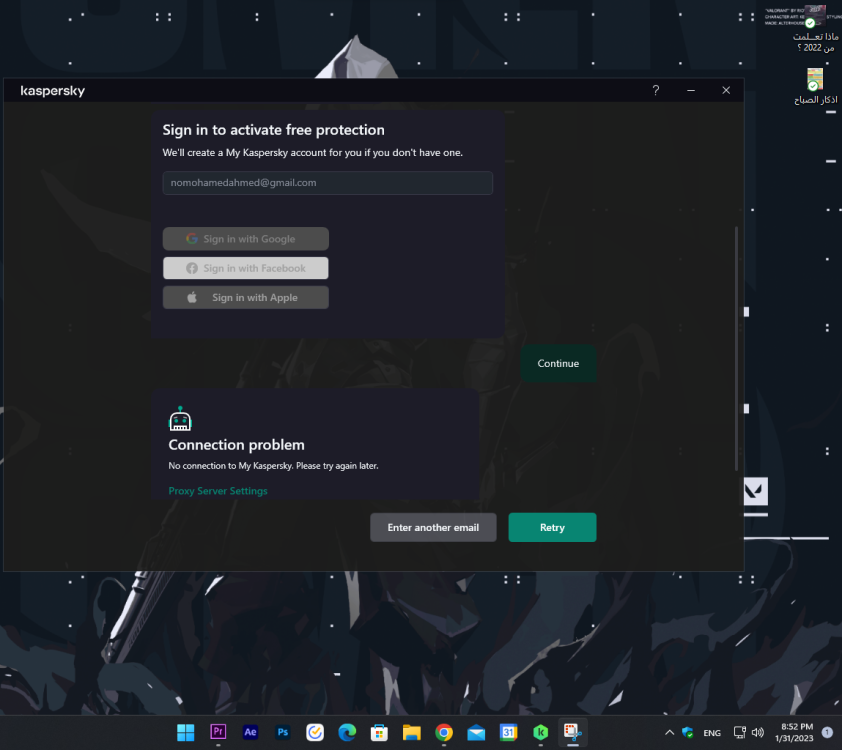This screenshot has width=842, height=750.
Task: Open the Mail app from taskbar
Action: coord(476,732)
